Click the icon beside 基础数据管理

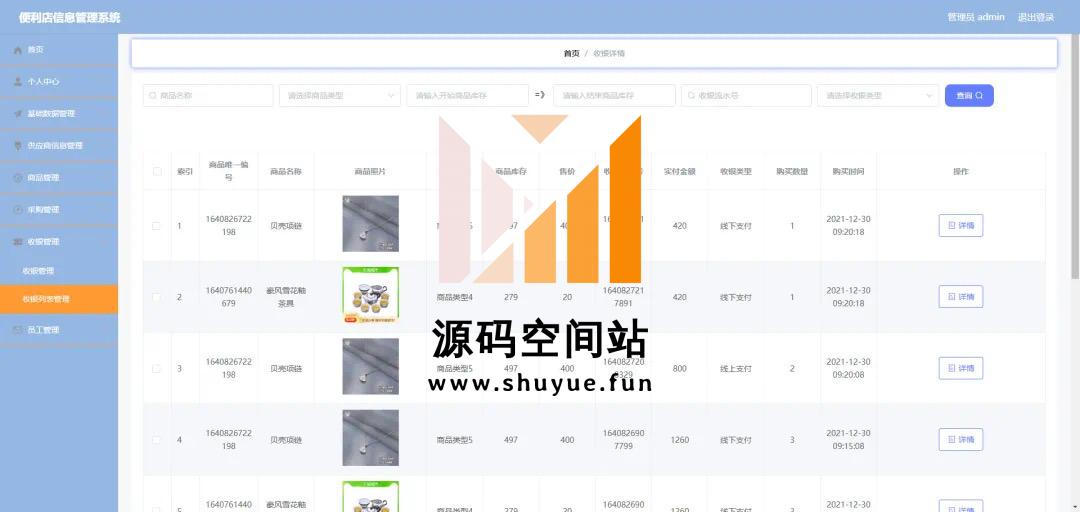(18, 114)
